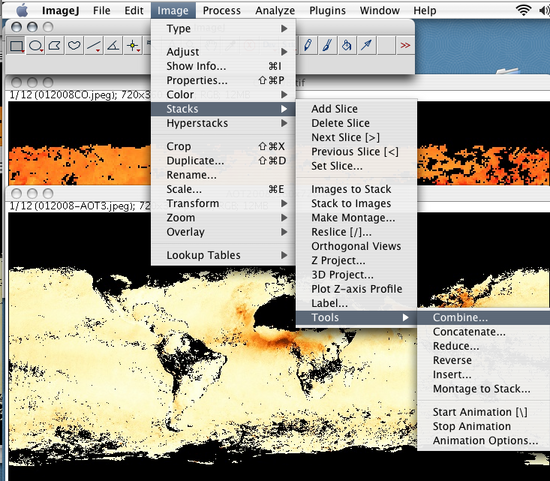
Task: Expand the Tools submenu under Stacks
Action: coord(356,318)
